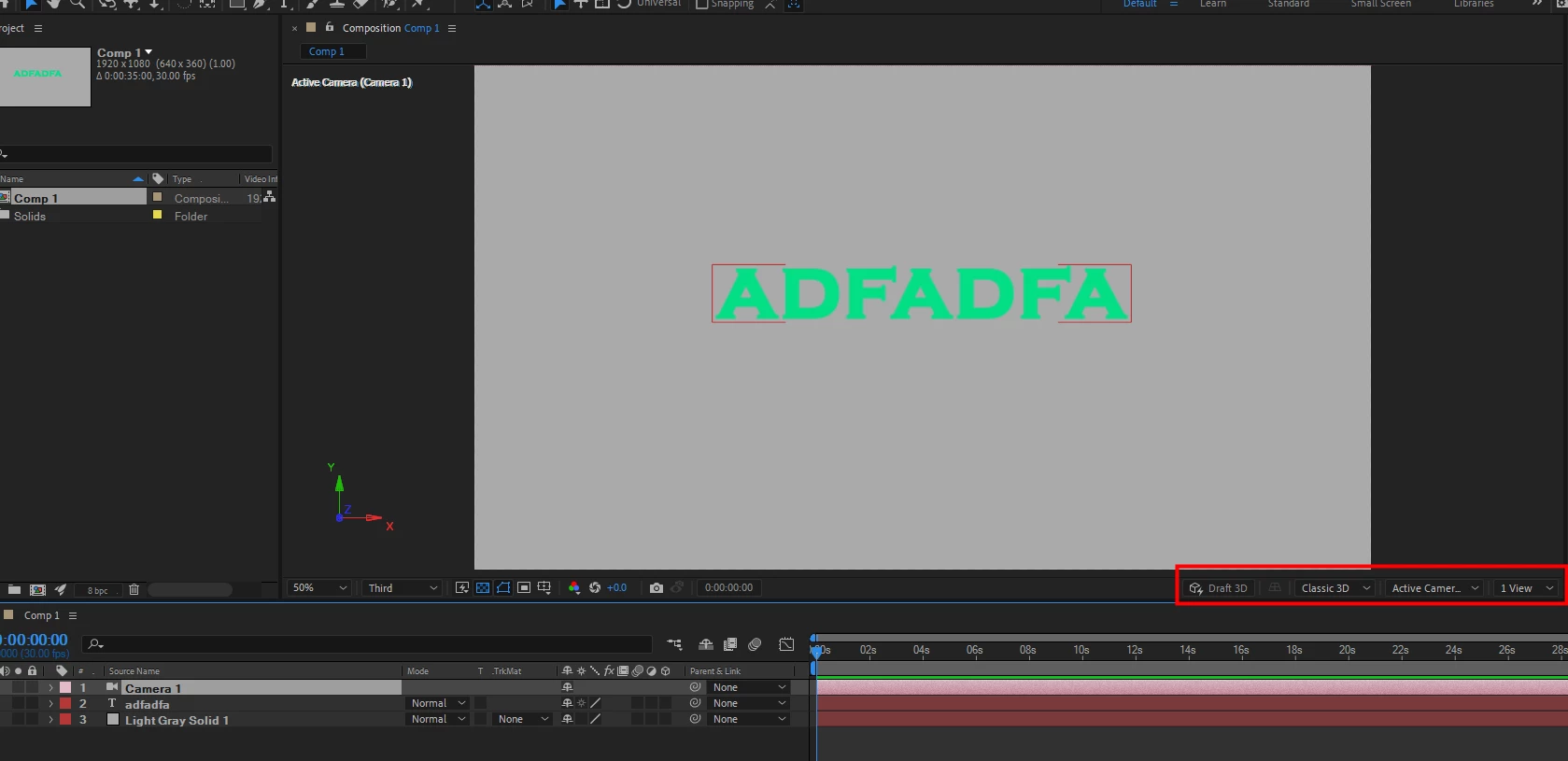Select the Brush tool
Image resolution: width=1568 pixels, height=761 pixels.
[x=313, y=4]
